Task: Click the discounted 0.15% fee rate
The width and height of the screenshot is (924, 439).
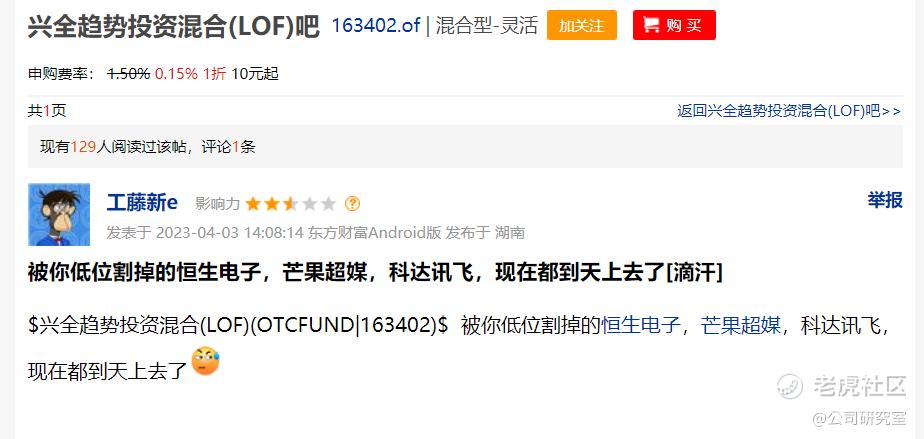Action: point(176,74)
